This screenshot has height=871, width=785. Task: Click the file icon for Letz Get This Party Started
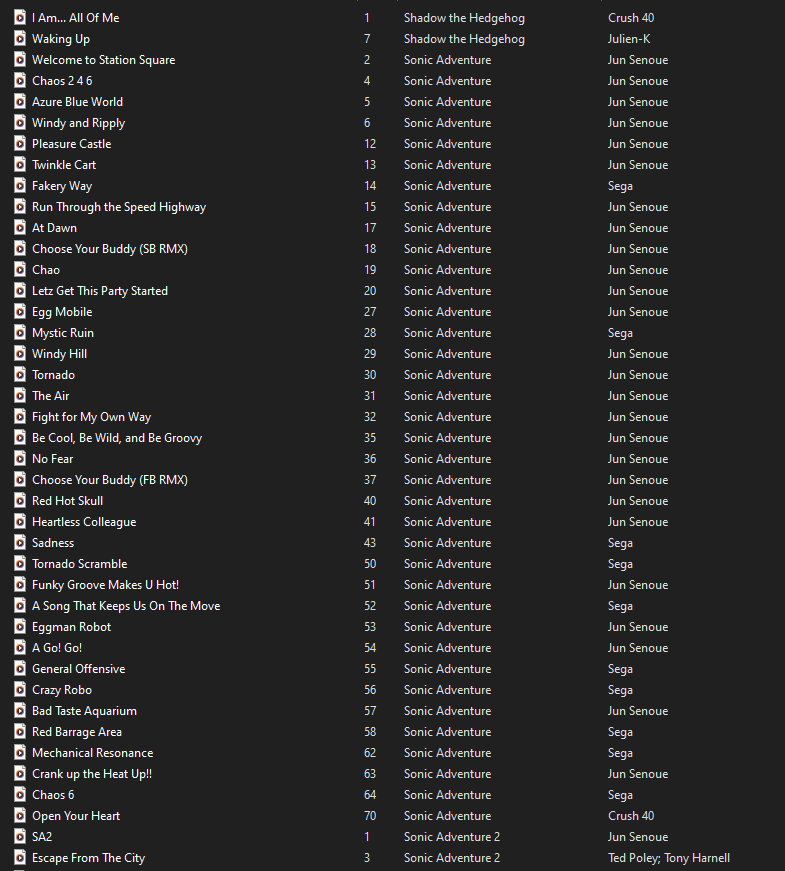(x=19, y=291)
